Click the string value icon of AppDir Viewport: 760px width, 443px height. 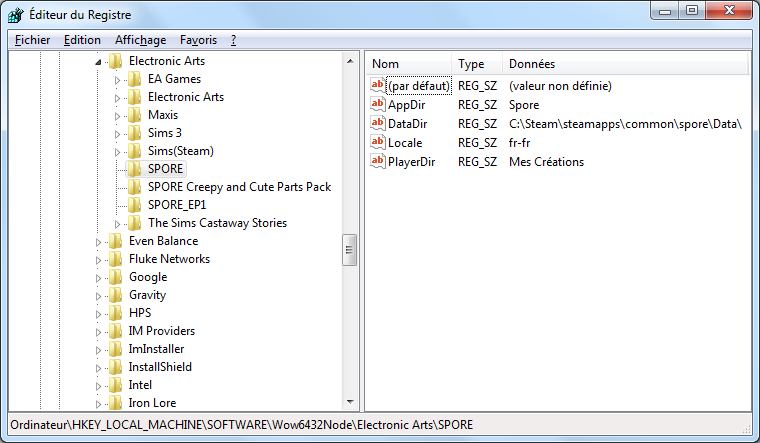[x=378, y=104]
